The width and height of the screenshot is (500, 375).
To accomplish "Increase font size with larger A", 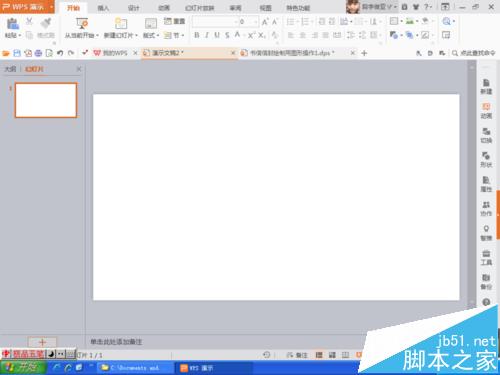I will coord(265,22).
